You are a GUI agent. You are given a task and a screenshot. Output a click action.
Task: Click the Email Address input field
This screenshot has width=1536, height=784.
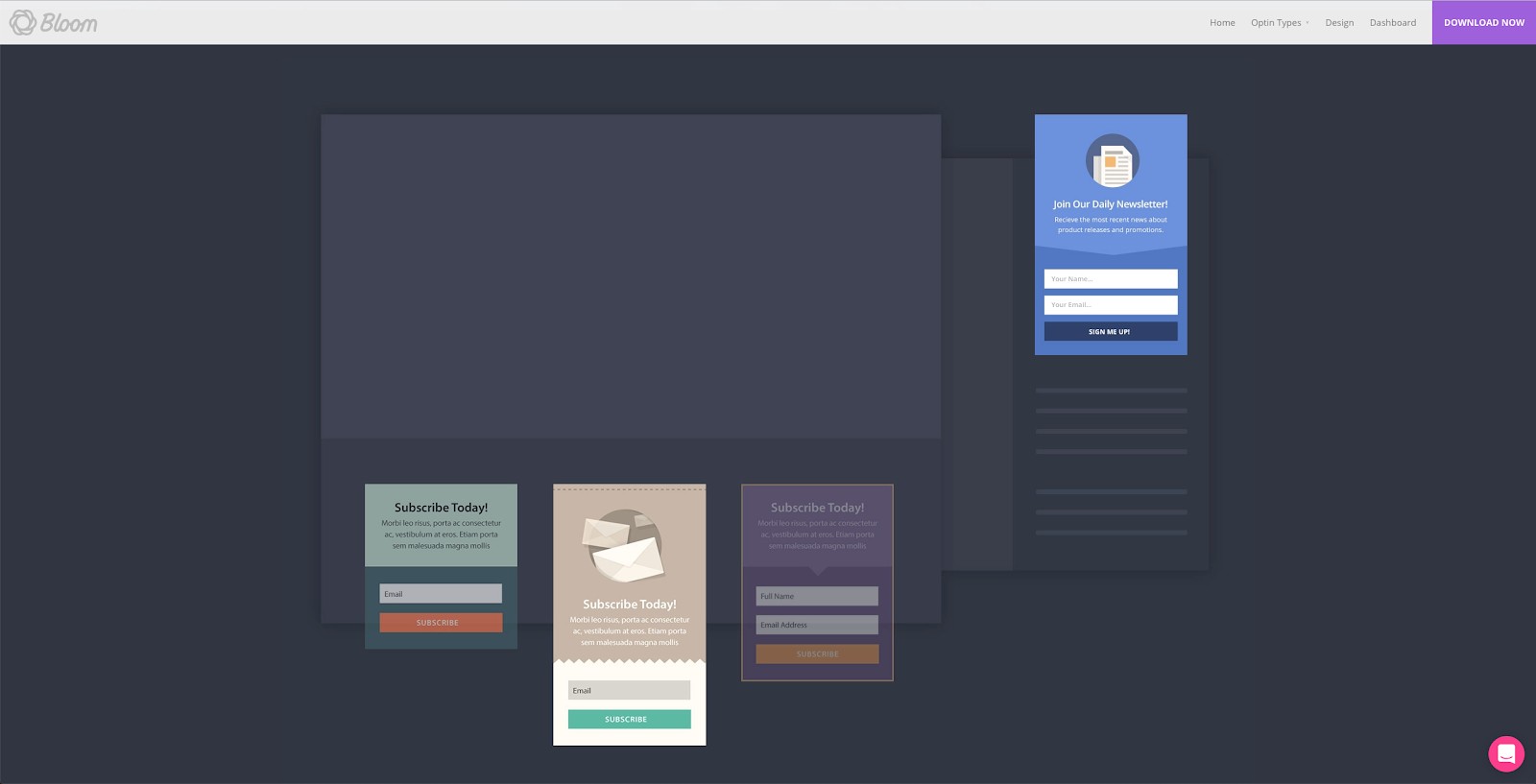pyautogui.click(x=817, y=625)
